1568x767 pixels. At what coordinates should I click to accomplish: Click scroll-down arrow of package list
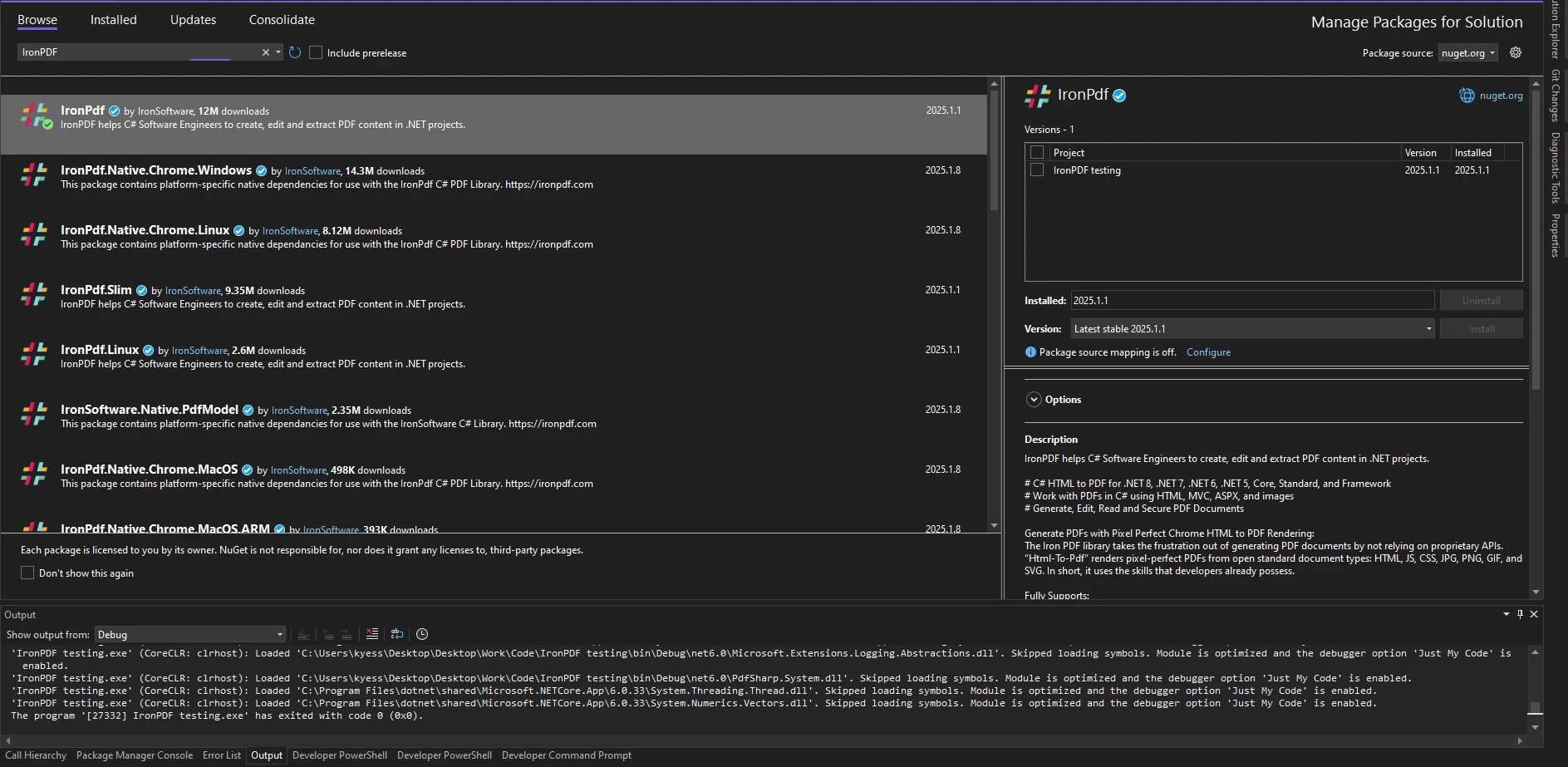994,525
